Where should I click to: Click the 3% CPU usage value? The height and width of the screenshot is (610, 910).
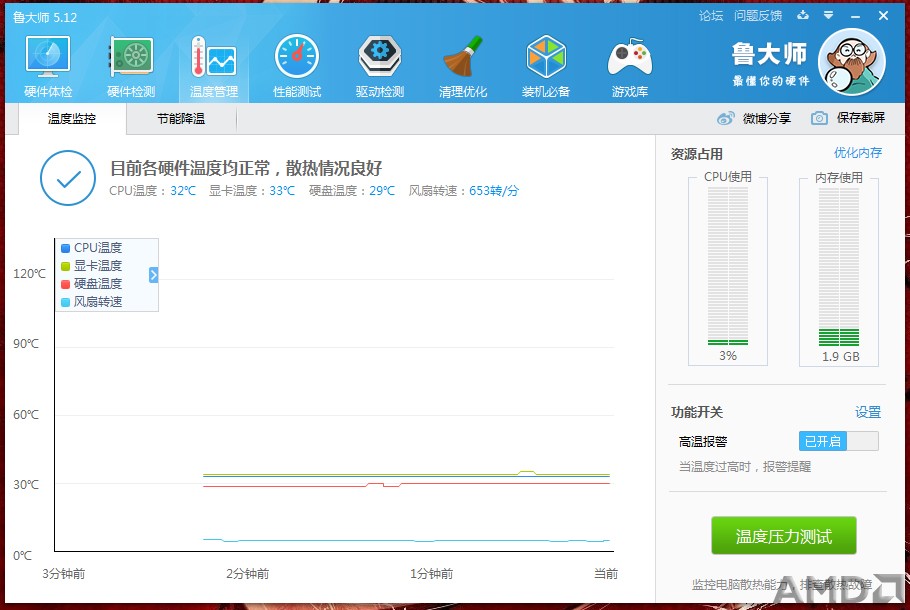click(x=728, y=356)
